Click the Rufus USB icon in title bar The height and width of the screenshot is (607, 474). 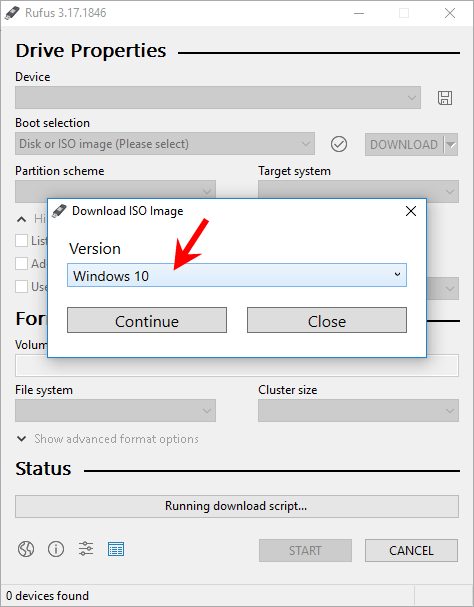tap(12, 13)
